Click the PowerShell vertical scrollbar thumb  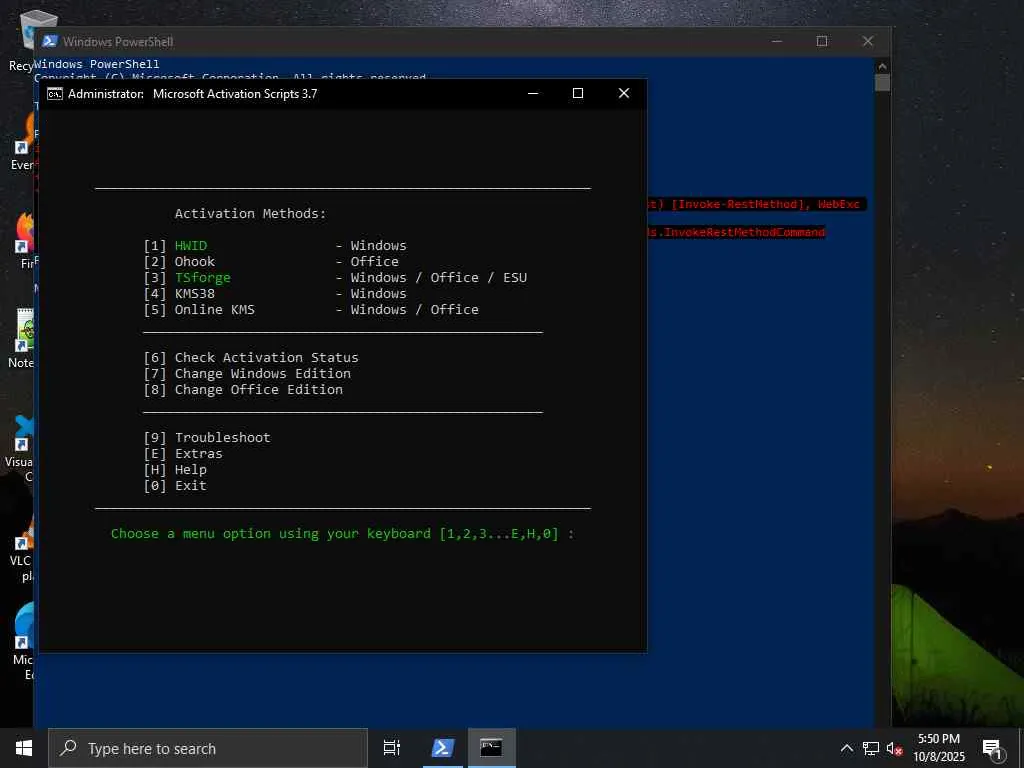pos(882,82)
